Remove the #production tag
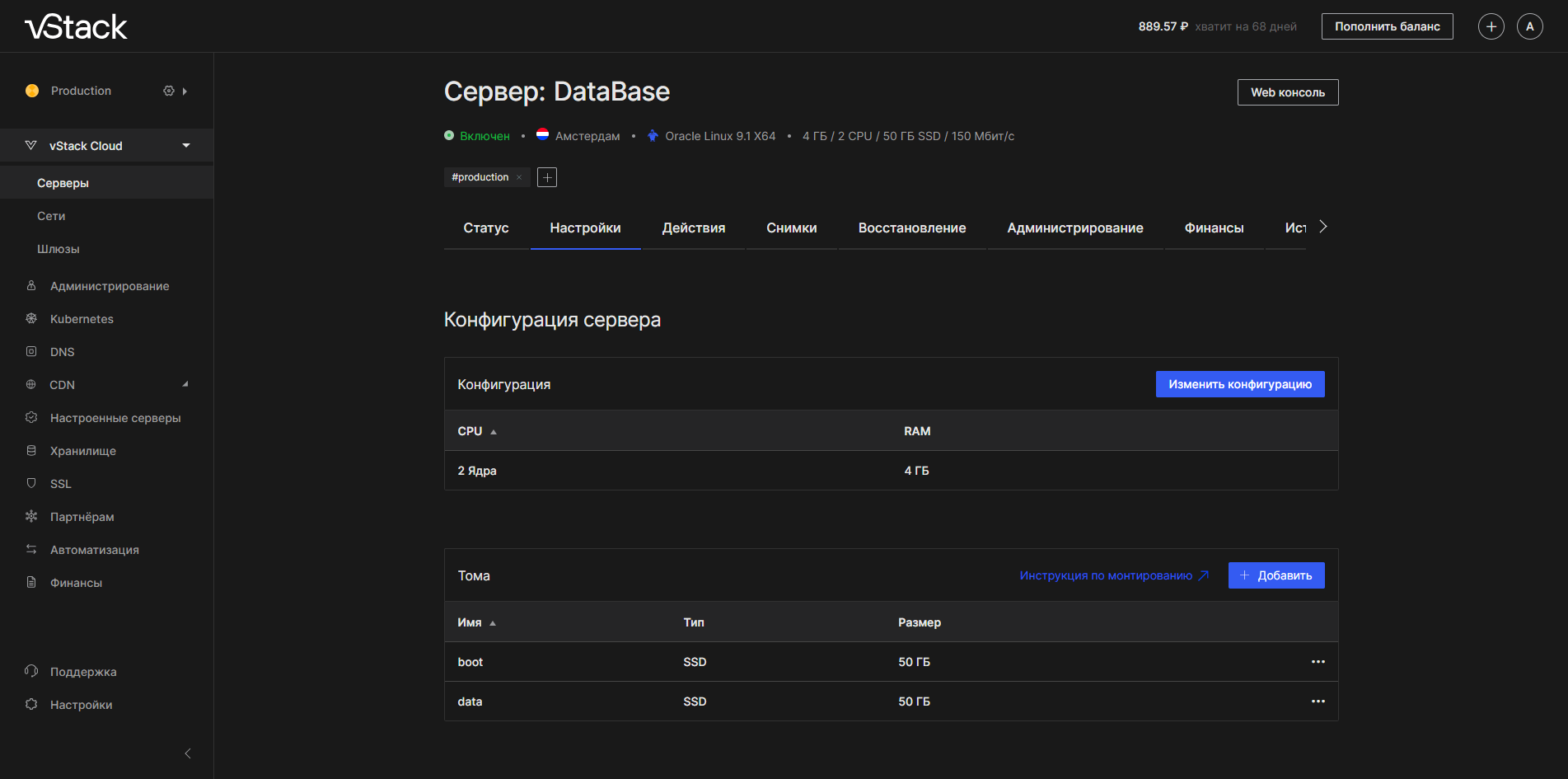1568x779 pixels. (519, 177)
